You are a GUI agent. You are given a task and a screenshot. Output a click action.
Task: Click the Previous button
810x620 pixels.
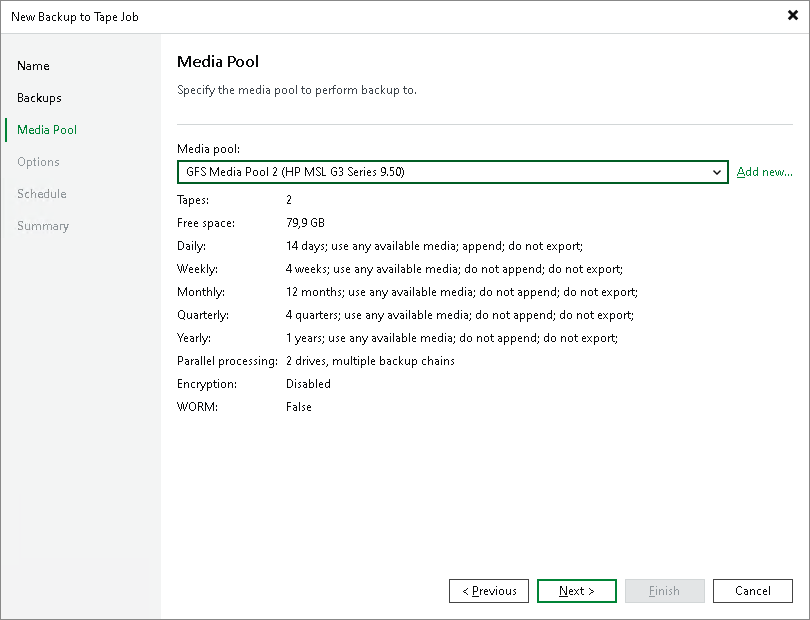[489, 591]
